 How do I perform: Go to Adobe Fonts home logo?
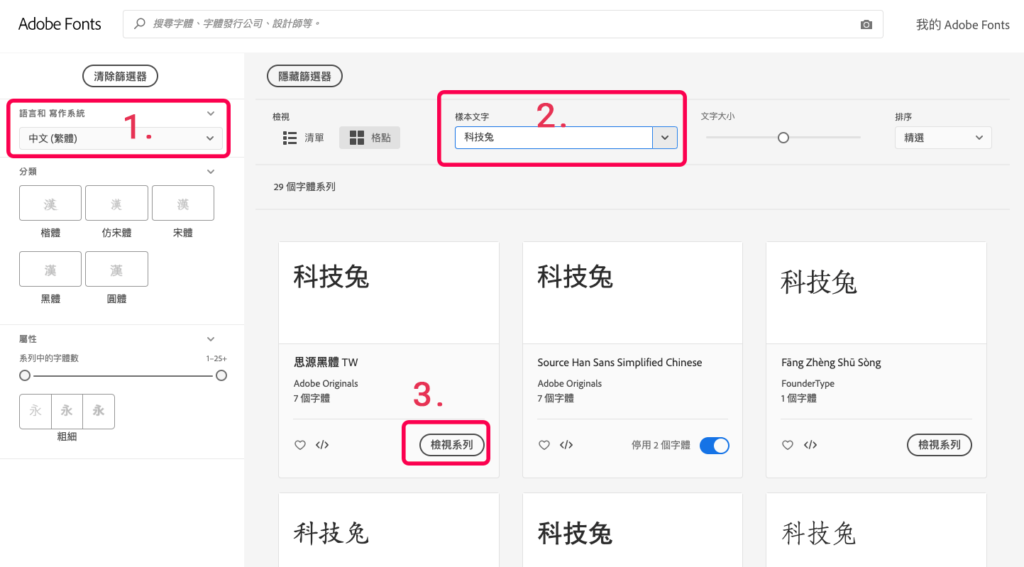point(59,24)
